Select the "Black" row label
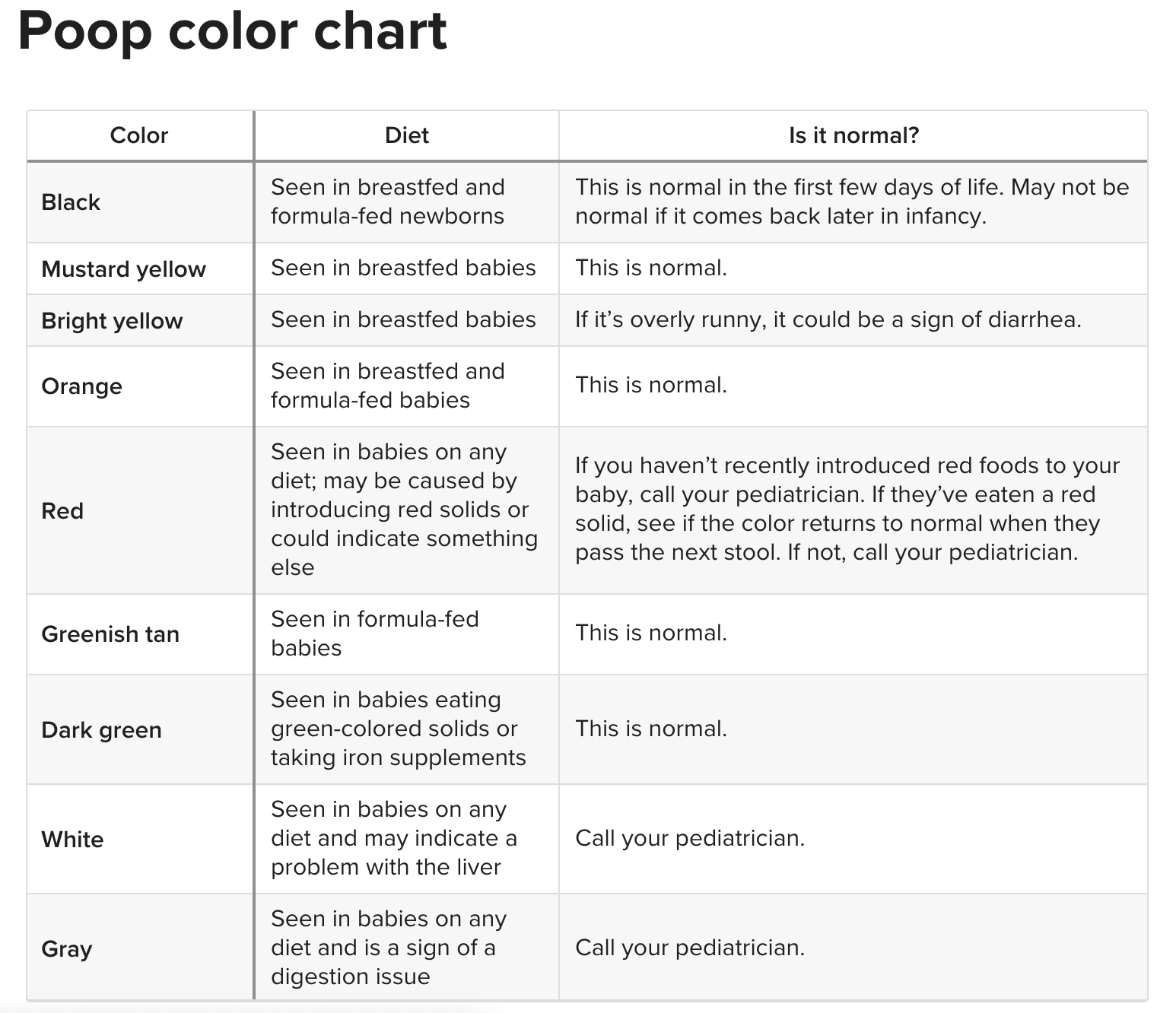This screenshot has height=1013, width=1176. click(x=71, y=202)
